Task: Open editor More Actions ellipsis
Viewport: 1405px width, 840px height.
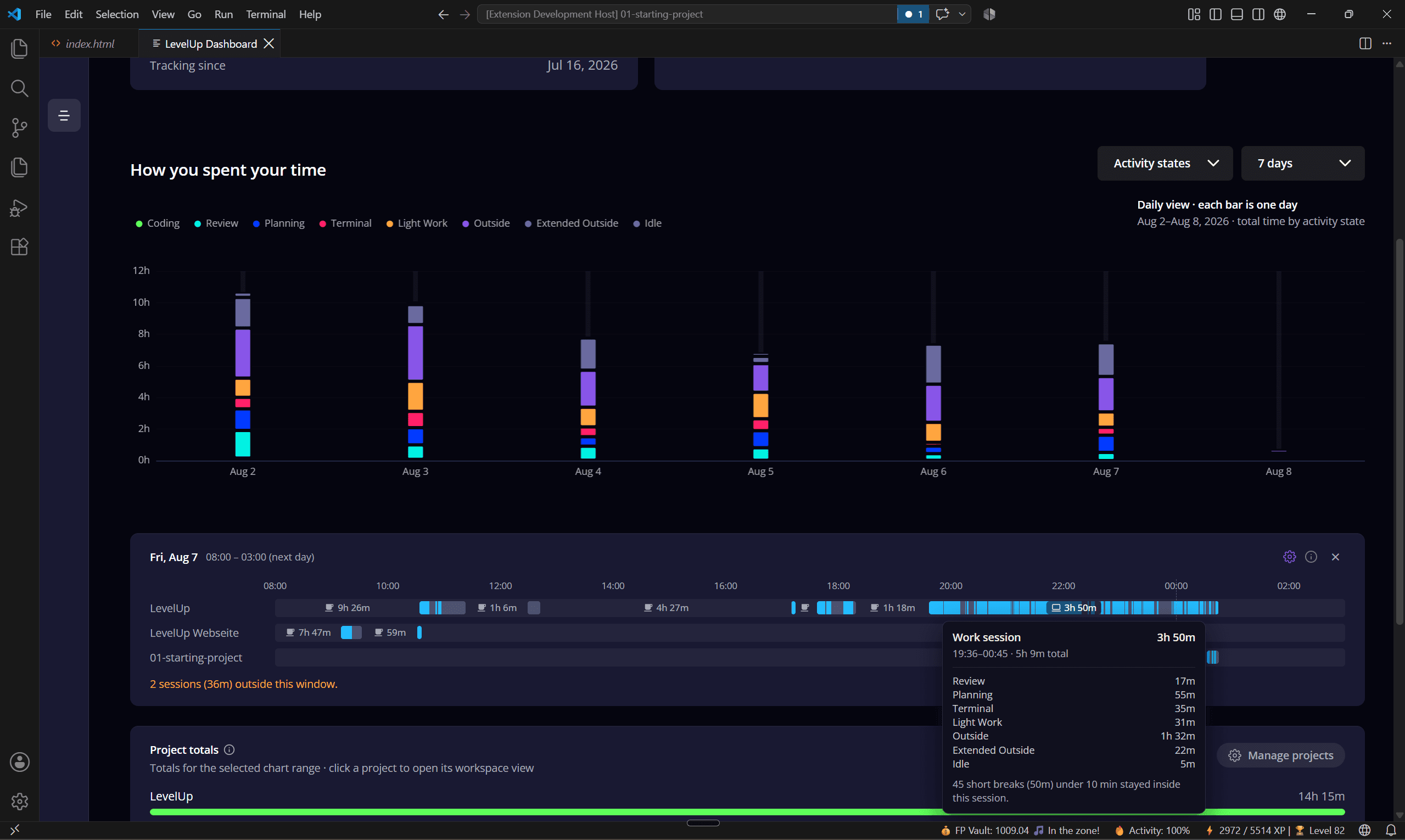Action: [x=1387, y=43]
